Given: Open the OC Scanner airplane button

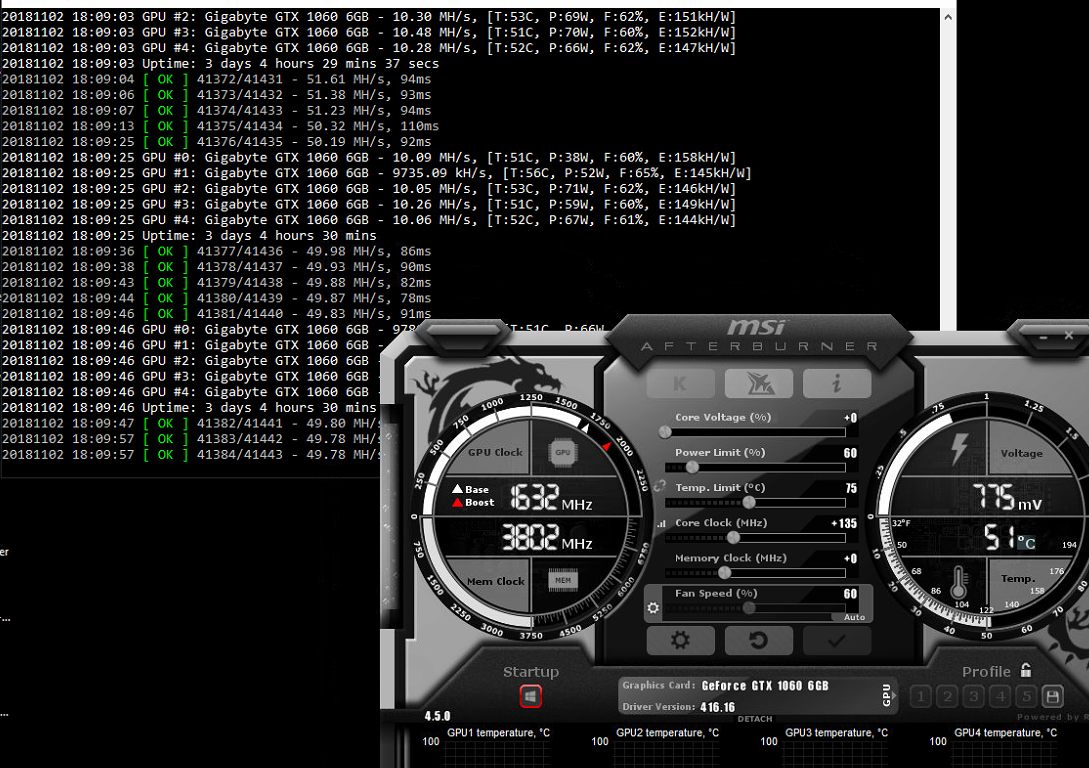Looking at the screenshot, I should click(758, 383).
